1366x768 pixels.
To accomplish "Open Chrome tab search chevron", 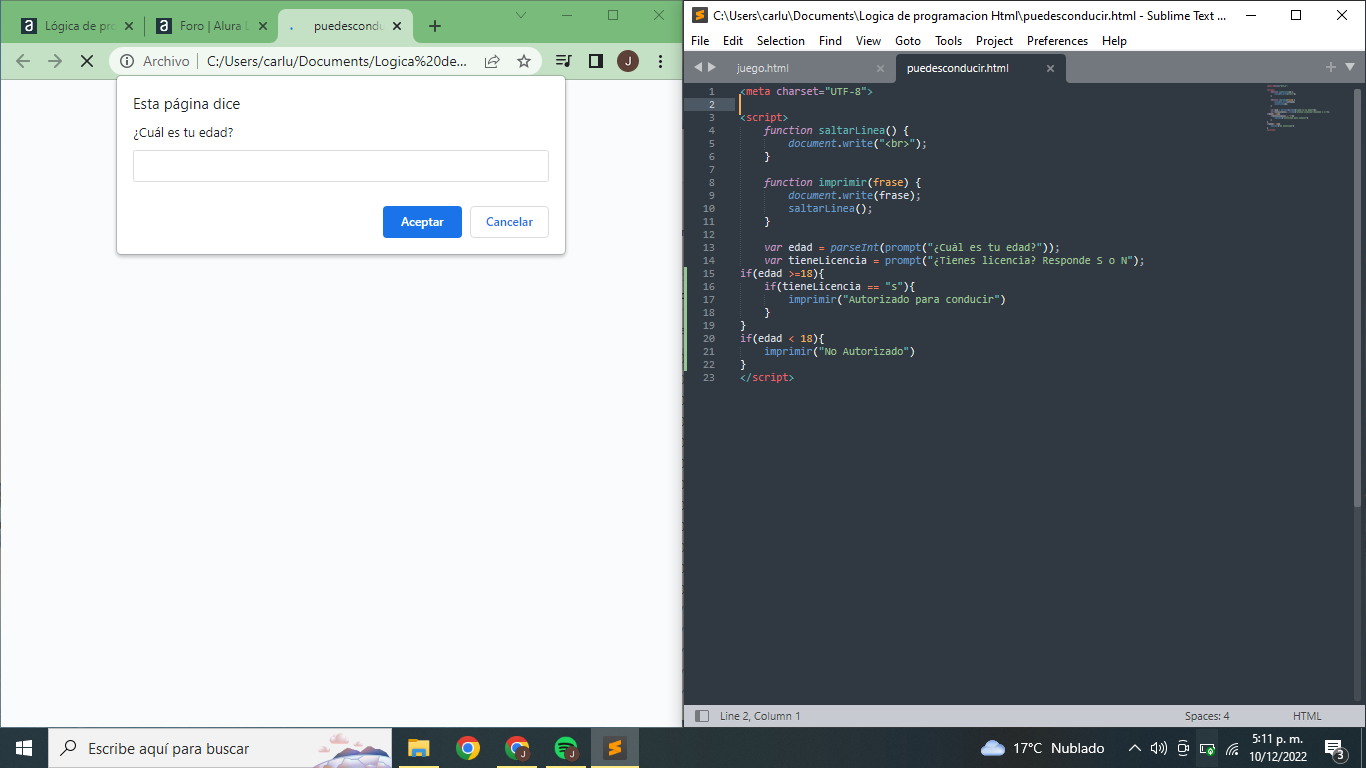I will (x=521, y=15).
